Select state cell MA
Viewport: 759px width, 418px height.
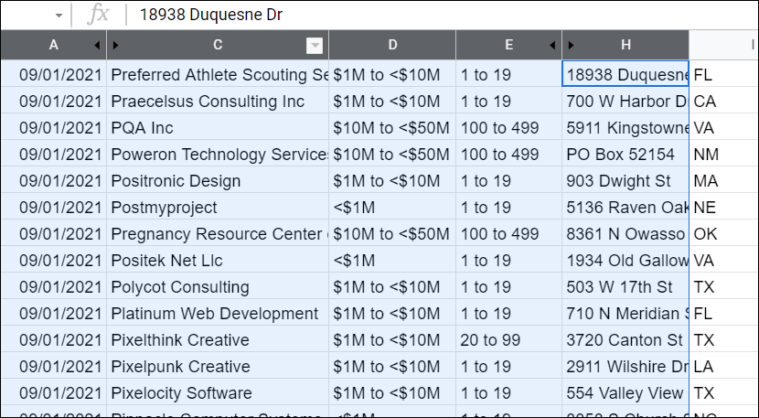(724, 180)
